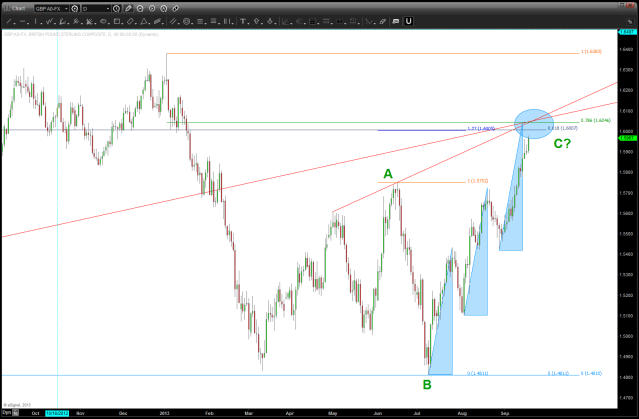Select the horizontal line tool
Image resolution: width=639 pixels, height=419 pixels.
pos(22,21)
